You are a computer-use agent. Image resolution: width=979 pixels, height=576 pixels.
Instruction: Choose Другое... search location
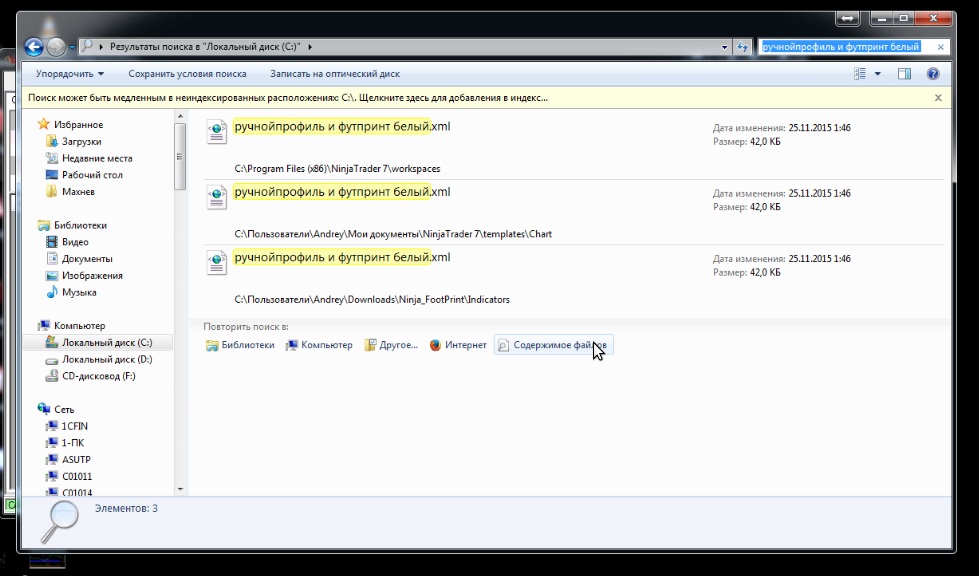tap(391, 345)
